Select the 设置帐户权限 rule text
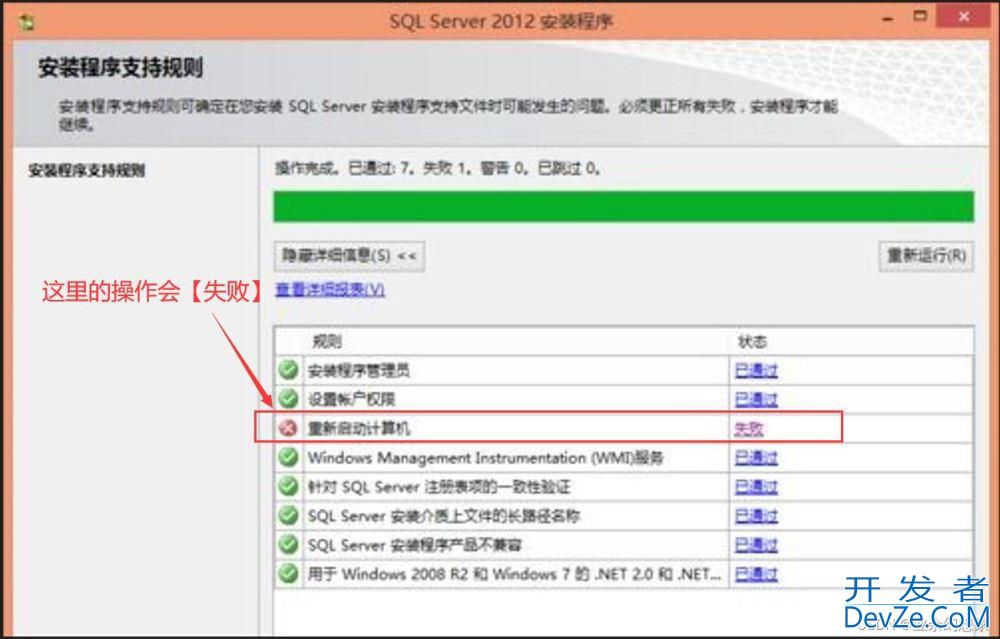The height and width of the screenshot is (639, 1000). coord(351,400)
